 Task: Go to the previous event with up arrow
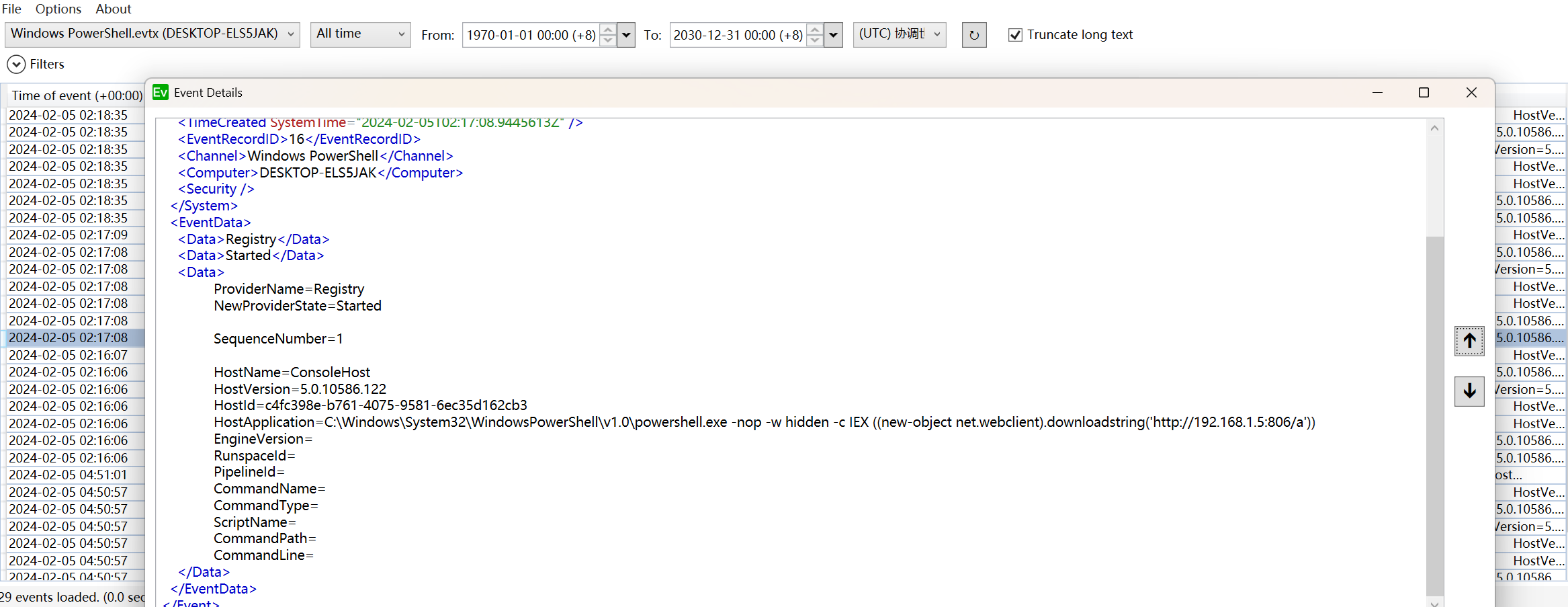coord(1469,341)
